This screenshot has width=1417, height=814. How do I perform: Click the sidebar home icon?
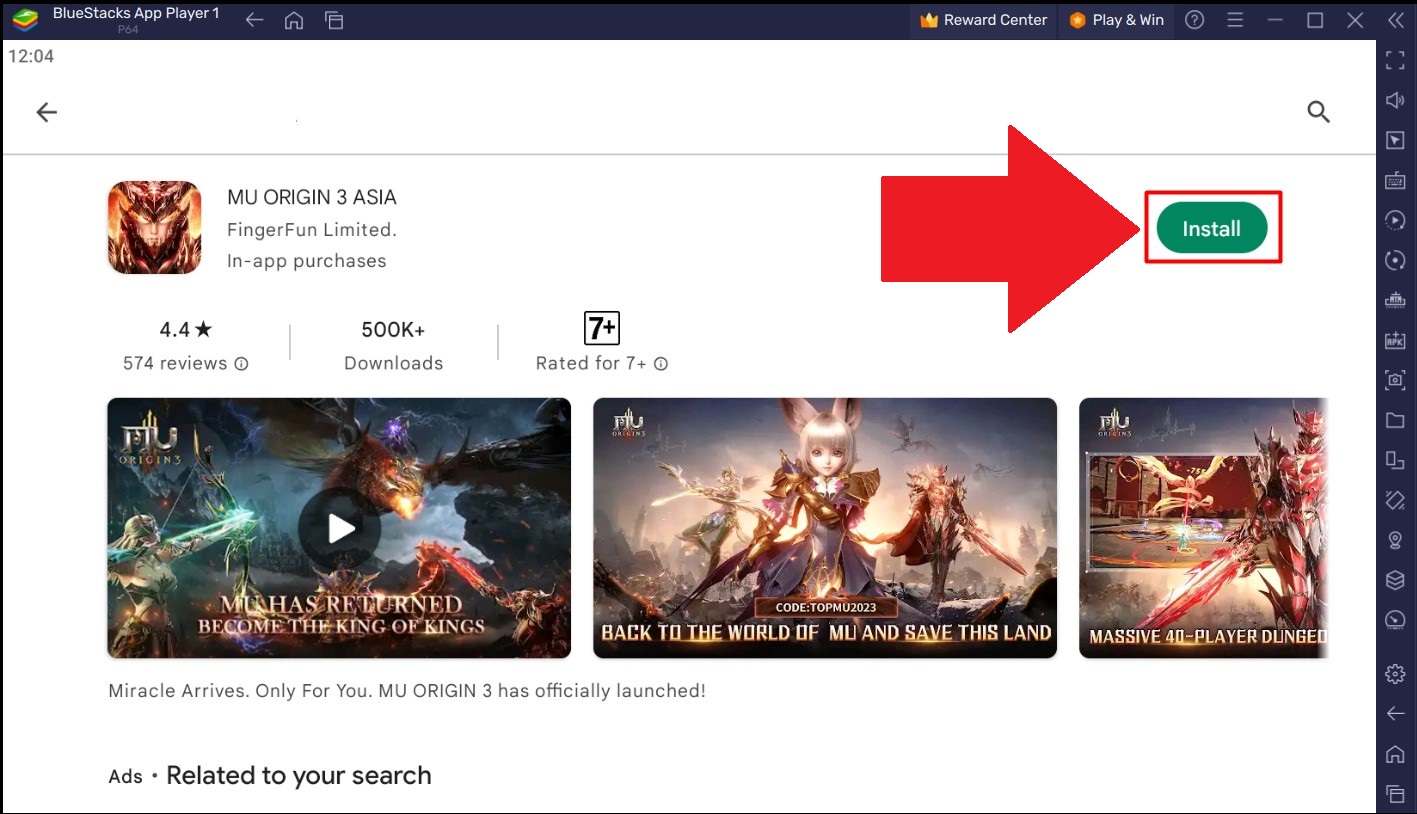click(1395, 753)
